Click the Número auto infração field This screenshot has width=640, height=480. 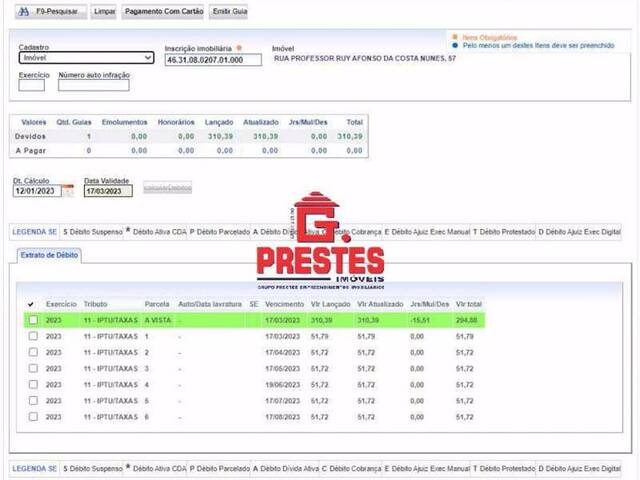tap(94, 86)
